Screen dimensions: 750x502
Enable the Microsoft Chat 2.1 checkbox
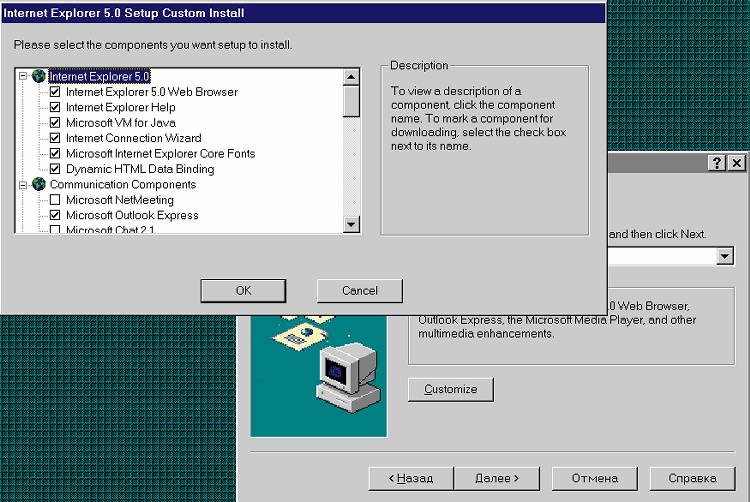pyautogui.click(x=55, y=229)
